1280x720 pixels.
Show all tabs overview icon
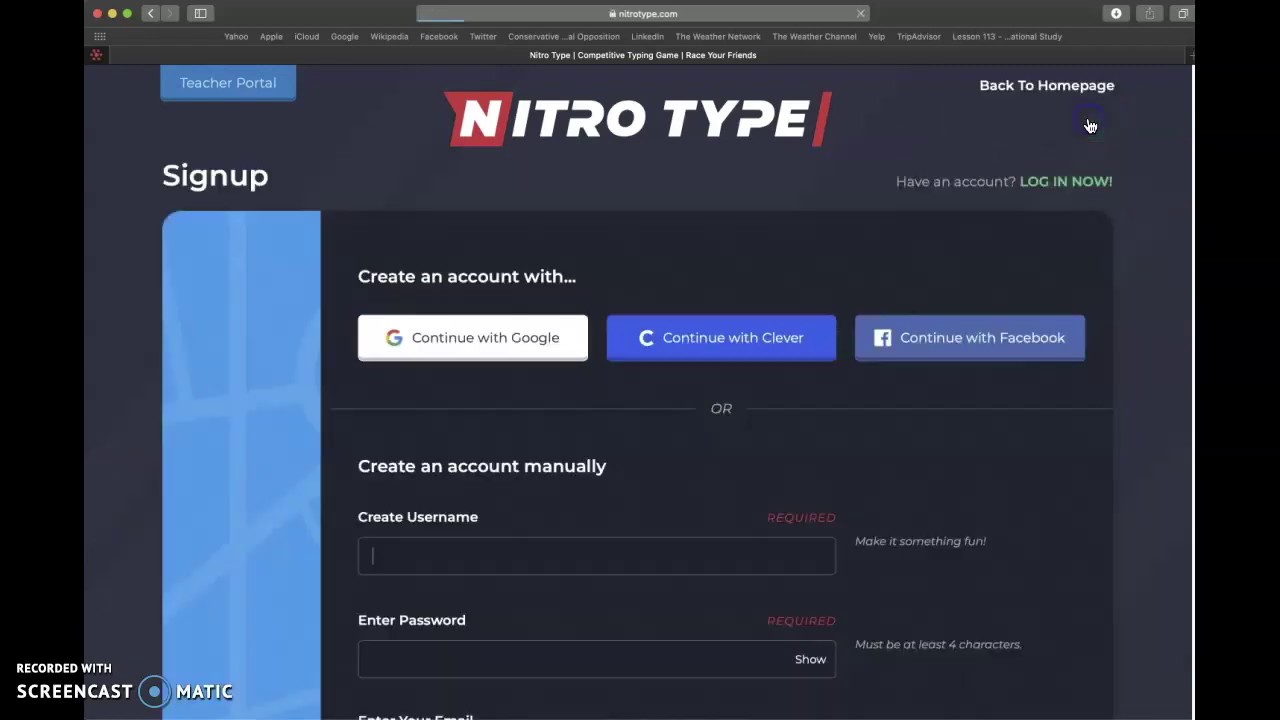click(1183, 13)
